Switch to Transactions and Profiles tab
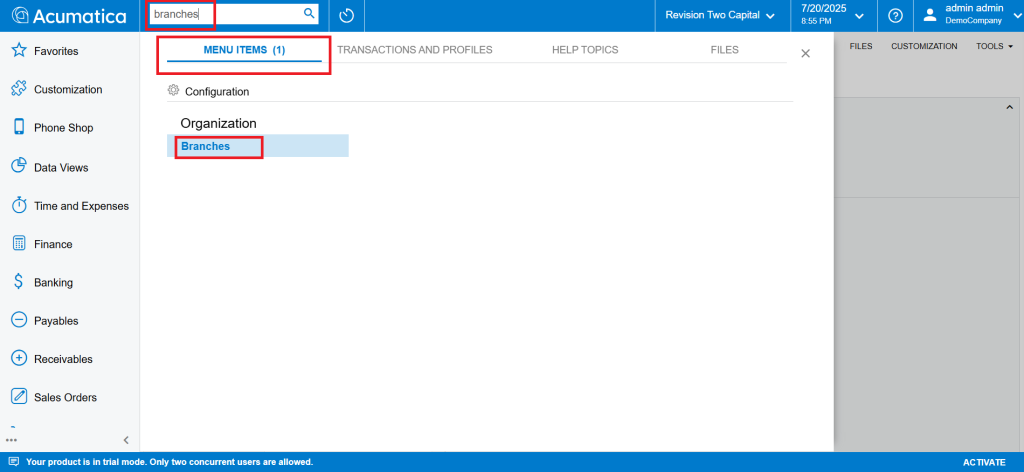The width and height of the screenshot is (1024, 472). tap(415, 50)
